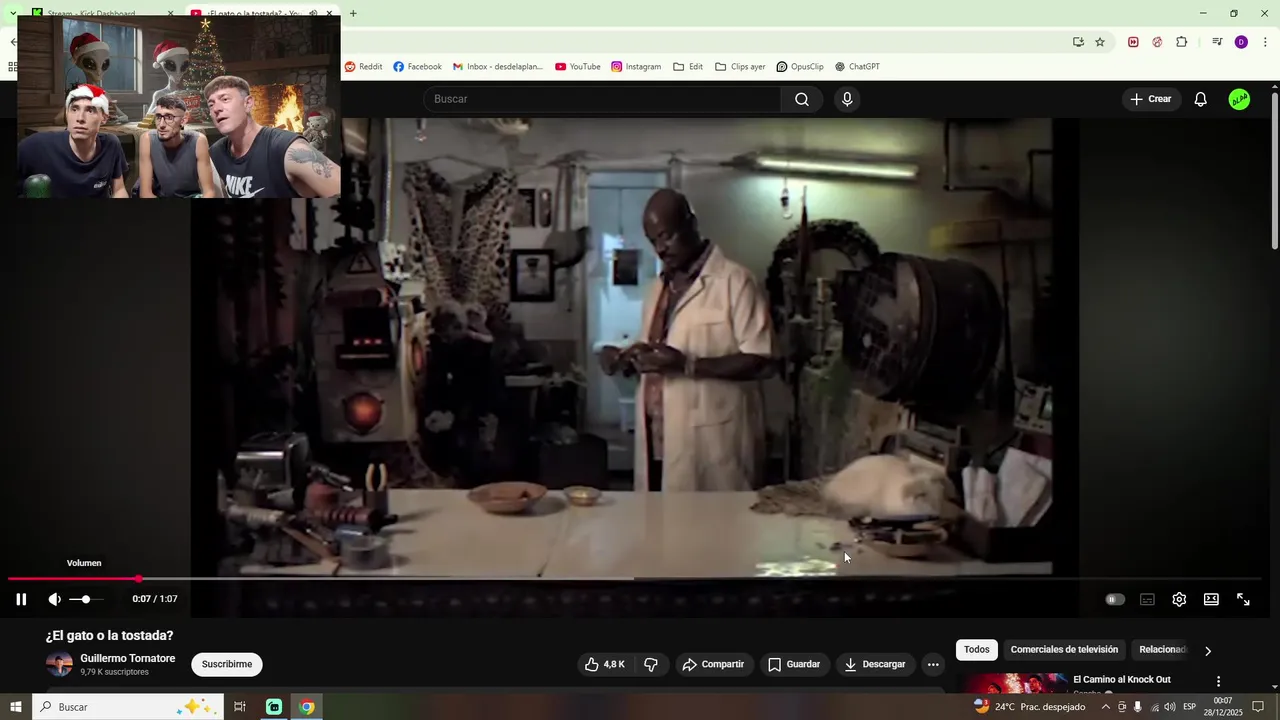Open the Guillermo Tornatore channel name link
The width and height of the screenshot is (1280, 720).
[128, 658]
